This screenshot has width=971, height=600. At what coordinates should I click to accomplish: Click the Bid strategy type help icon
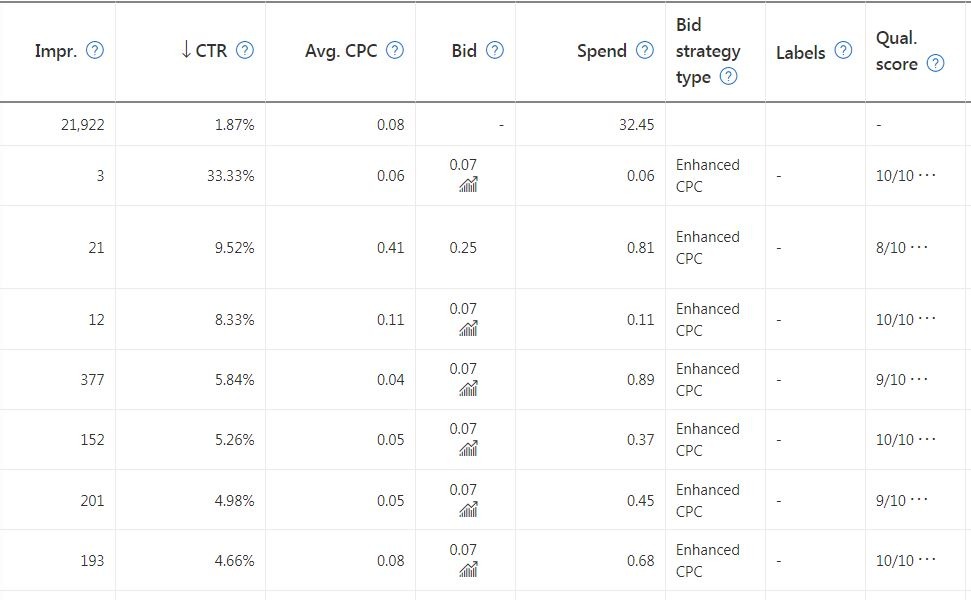tap(729, 77)
